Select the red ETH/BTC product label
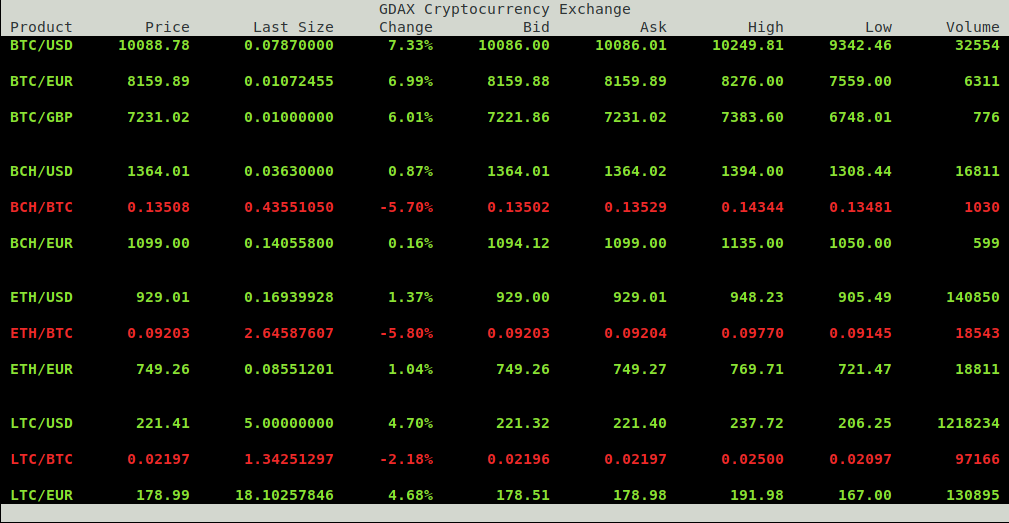 coord(41,333)
